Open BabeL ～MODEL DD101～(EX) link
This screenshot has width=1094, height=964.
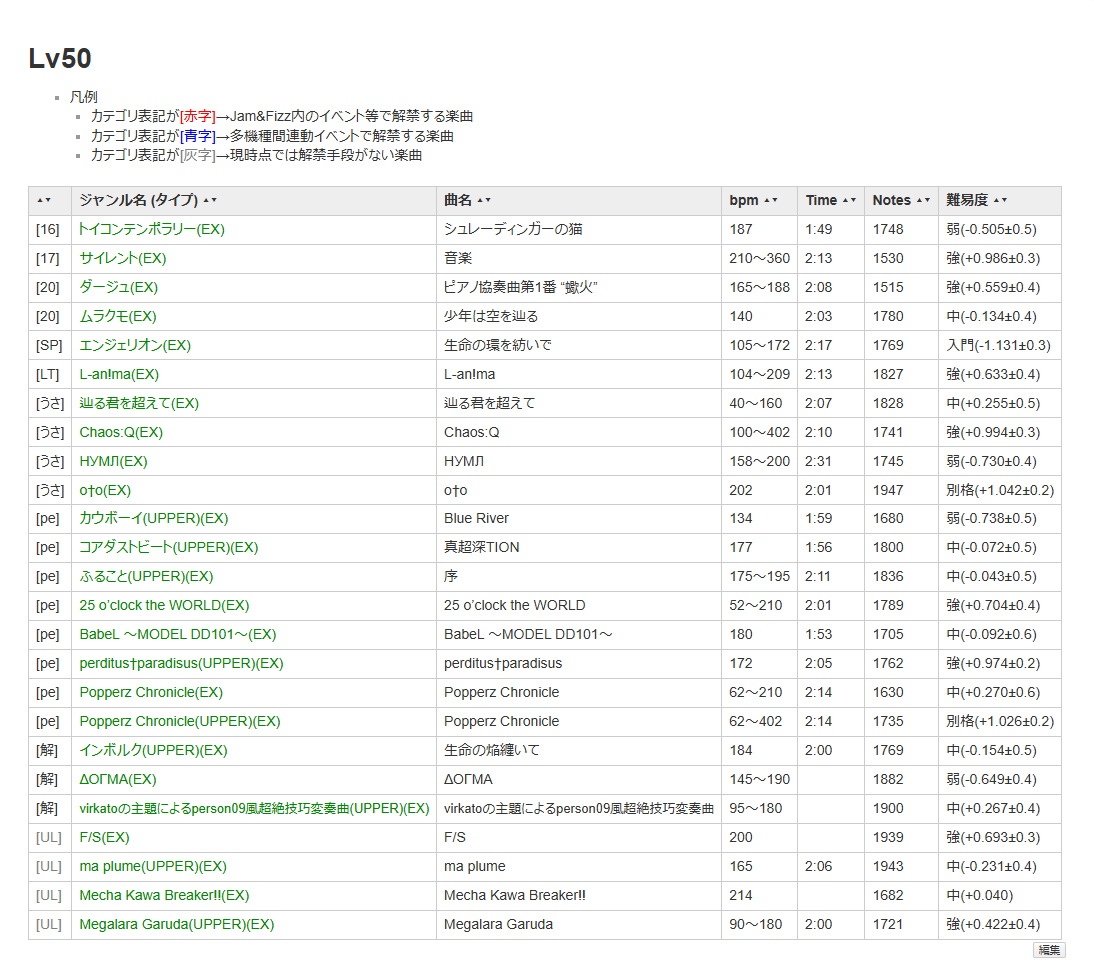pyautogui.click(x=178, y=635)
